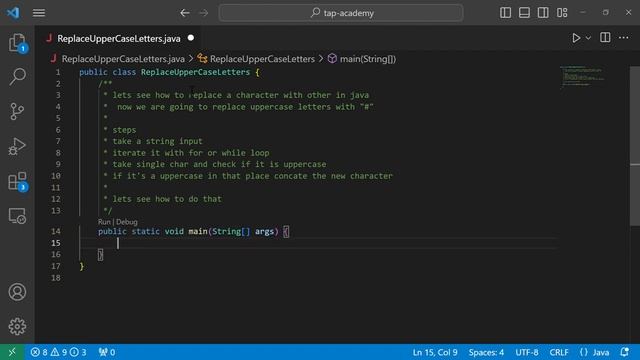Click the unsaved dot on the tab

click(x=191, y=38)
